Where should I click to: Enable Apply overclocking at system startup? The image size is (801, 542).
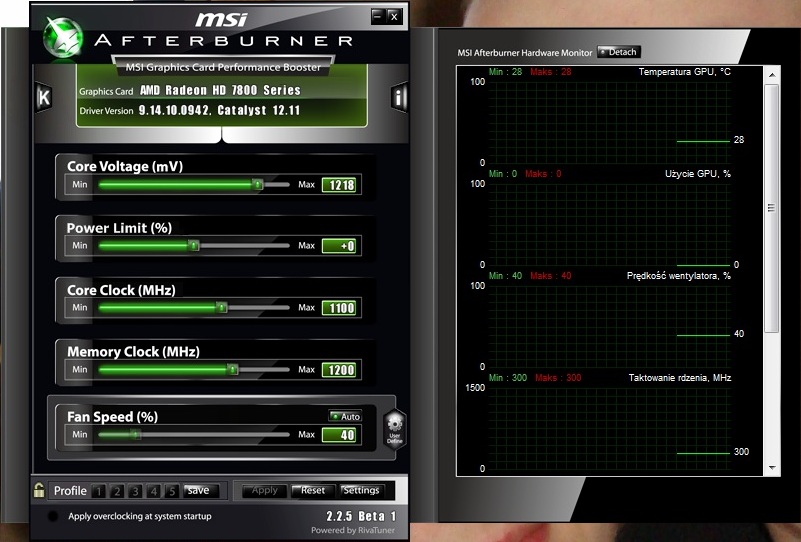click(x=52, y=517)
